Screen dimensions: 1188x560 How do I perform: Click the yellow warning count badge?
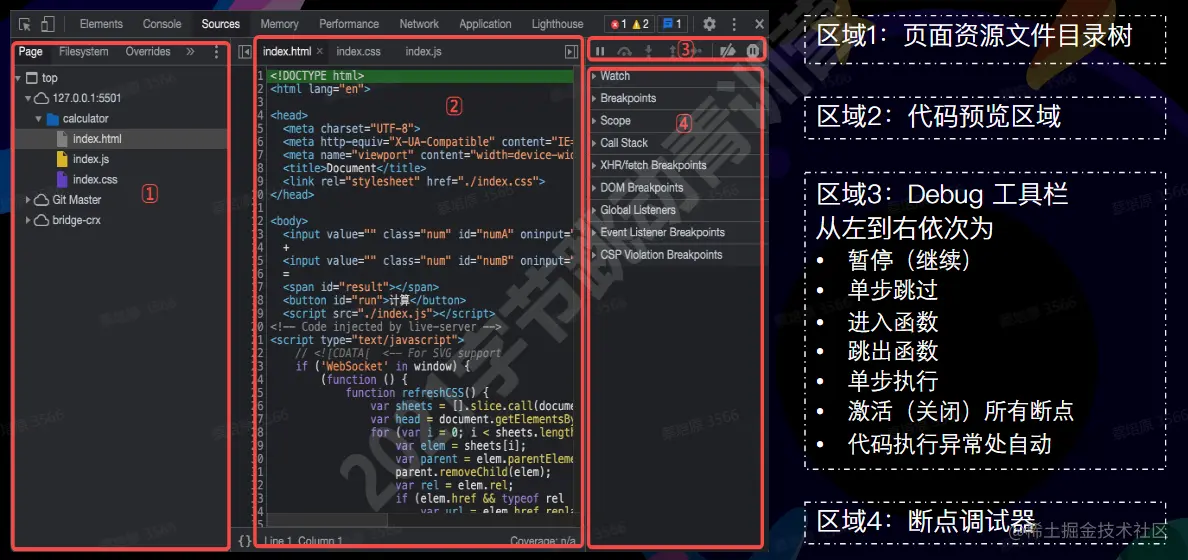641,24
